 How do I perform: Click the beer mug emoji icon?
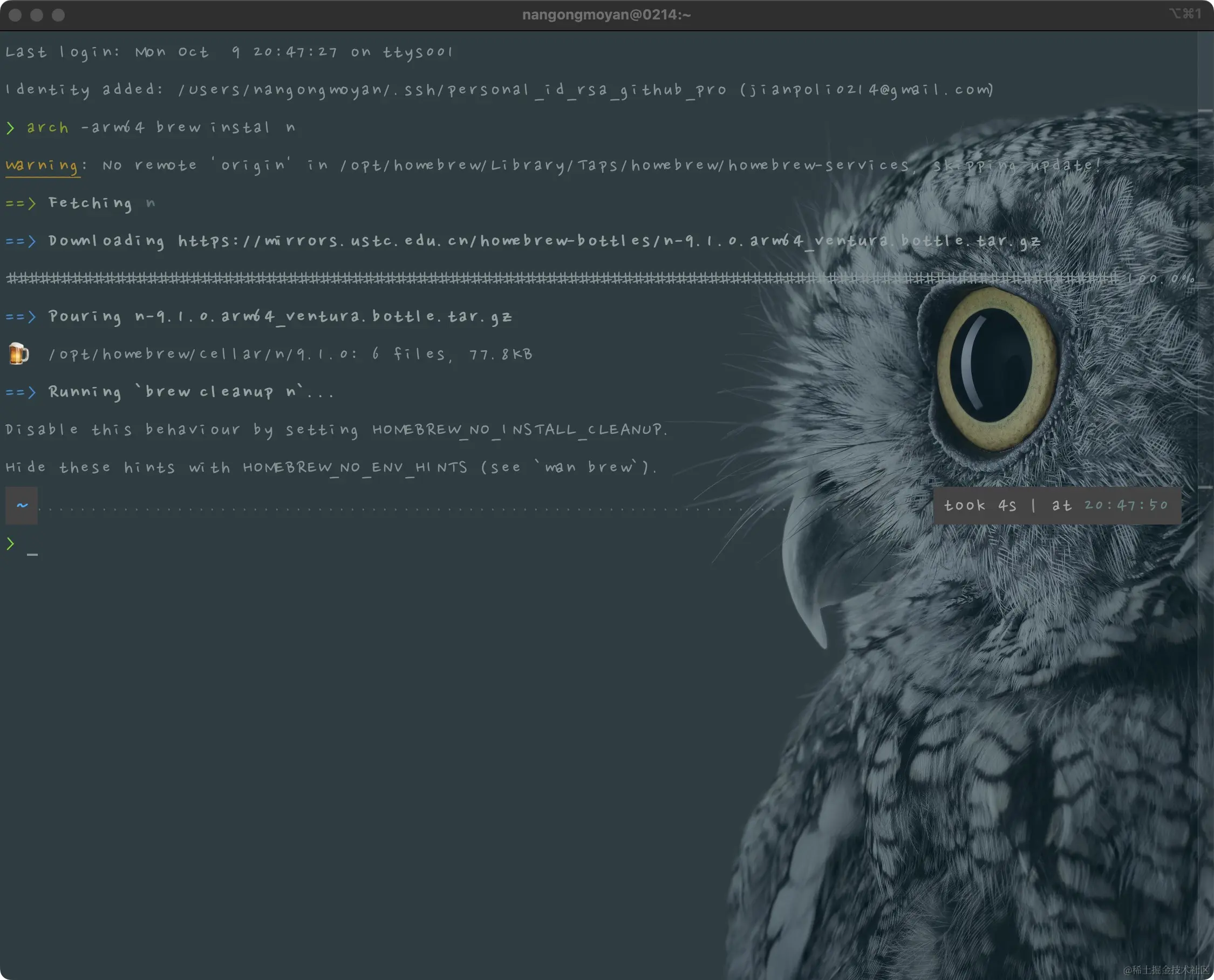[x=19, y=353]
